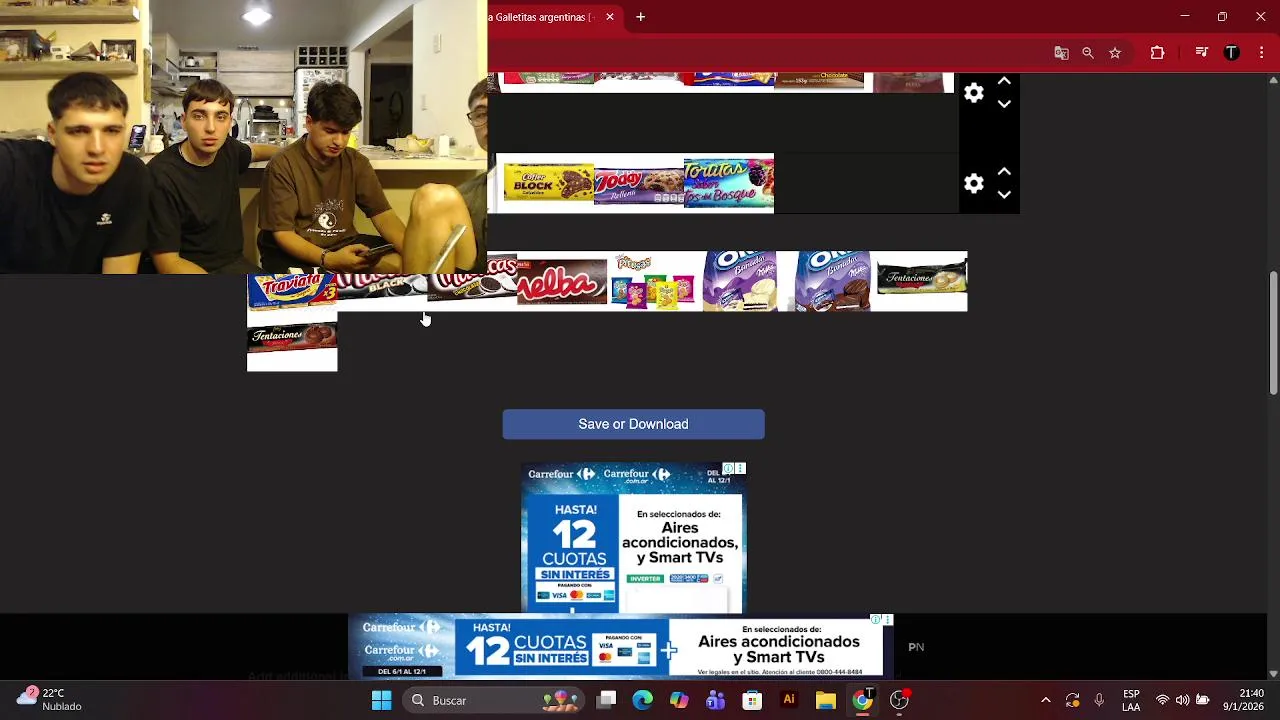
Task: Open Task View from the taskbar
Action: coord(607,701)
